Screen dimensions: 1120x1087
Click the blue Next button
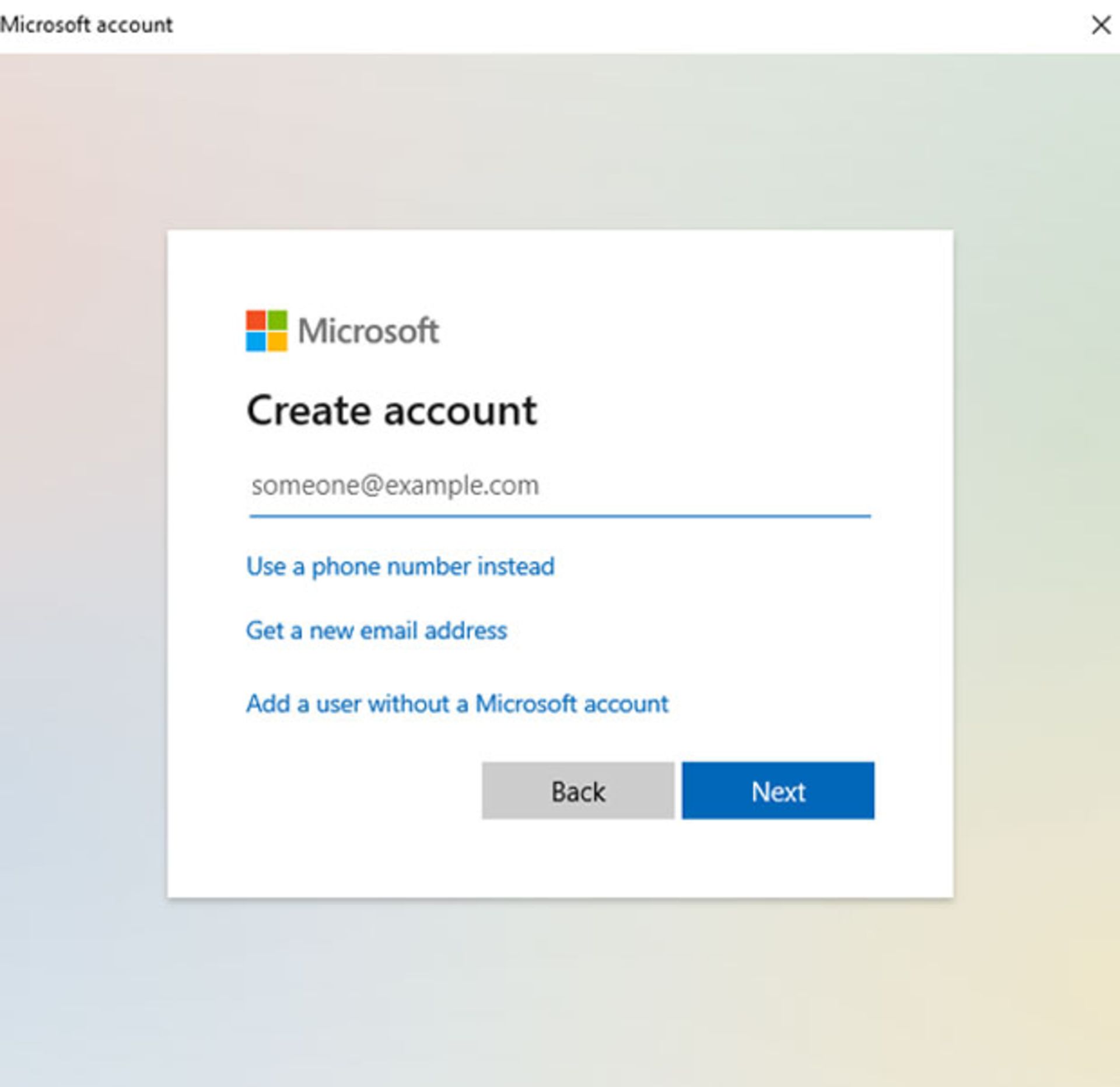pos(778,791)
